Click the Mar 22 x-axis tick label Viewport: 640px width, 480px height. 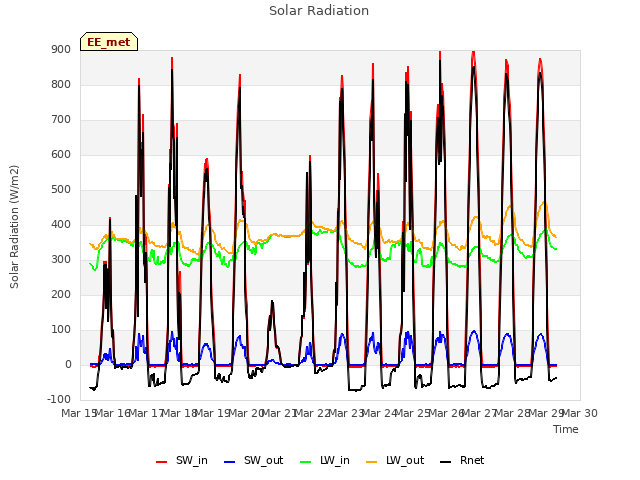coord(313,413)
